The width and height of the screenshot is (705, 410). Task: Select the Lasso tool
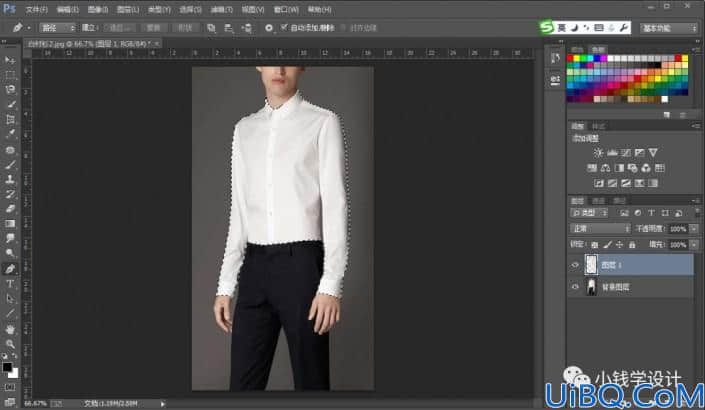pos(10,89)
